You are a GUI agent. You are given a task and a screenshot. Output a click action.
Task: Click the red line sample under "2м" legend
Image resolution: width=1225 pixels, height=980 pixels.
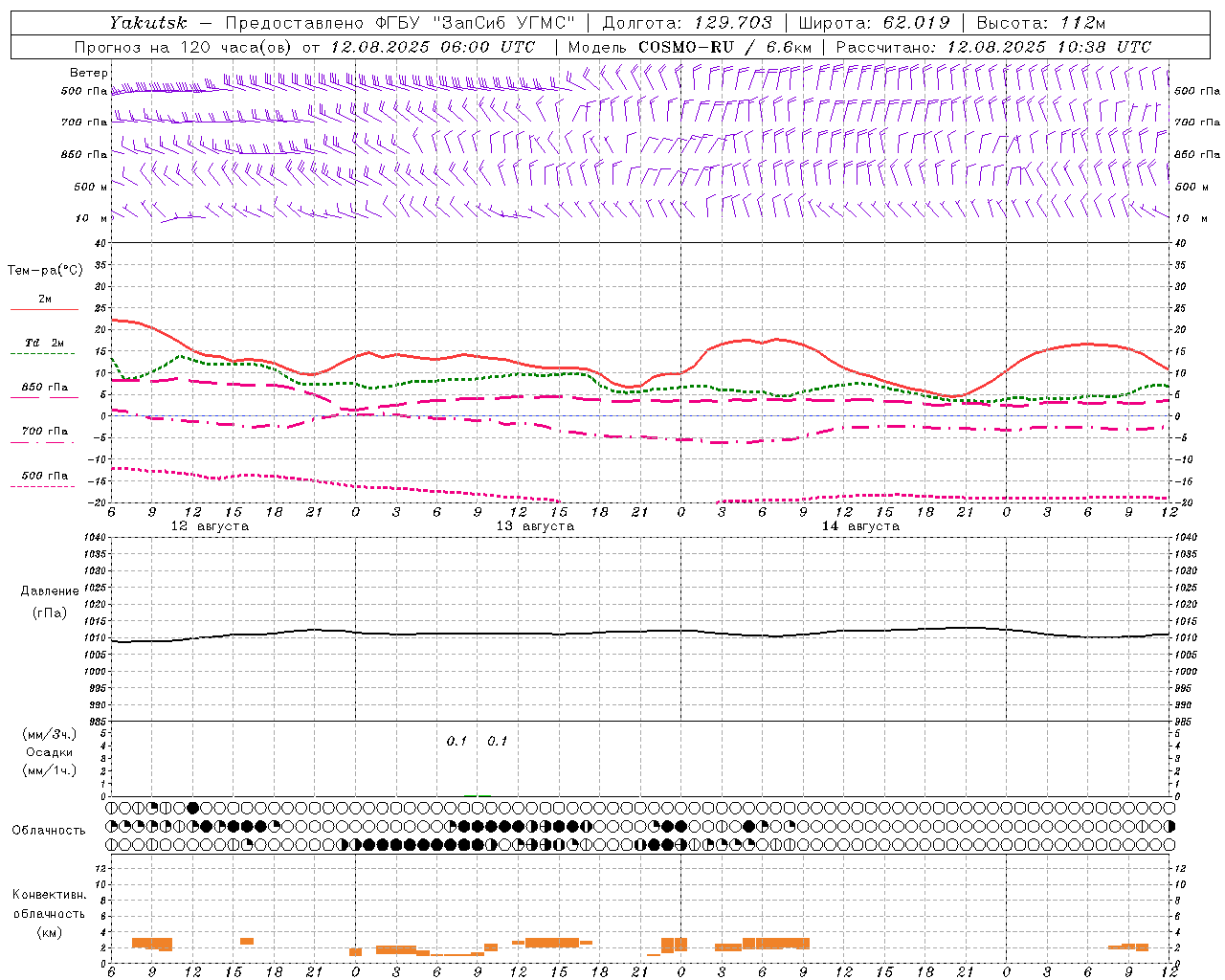point(44,309)
